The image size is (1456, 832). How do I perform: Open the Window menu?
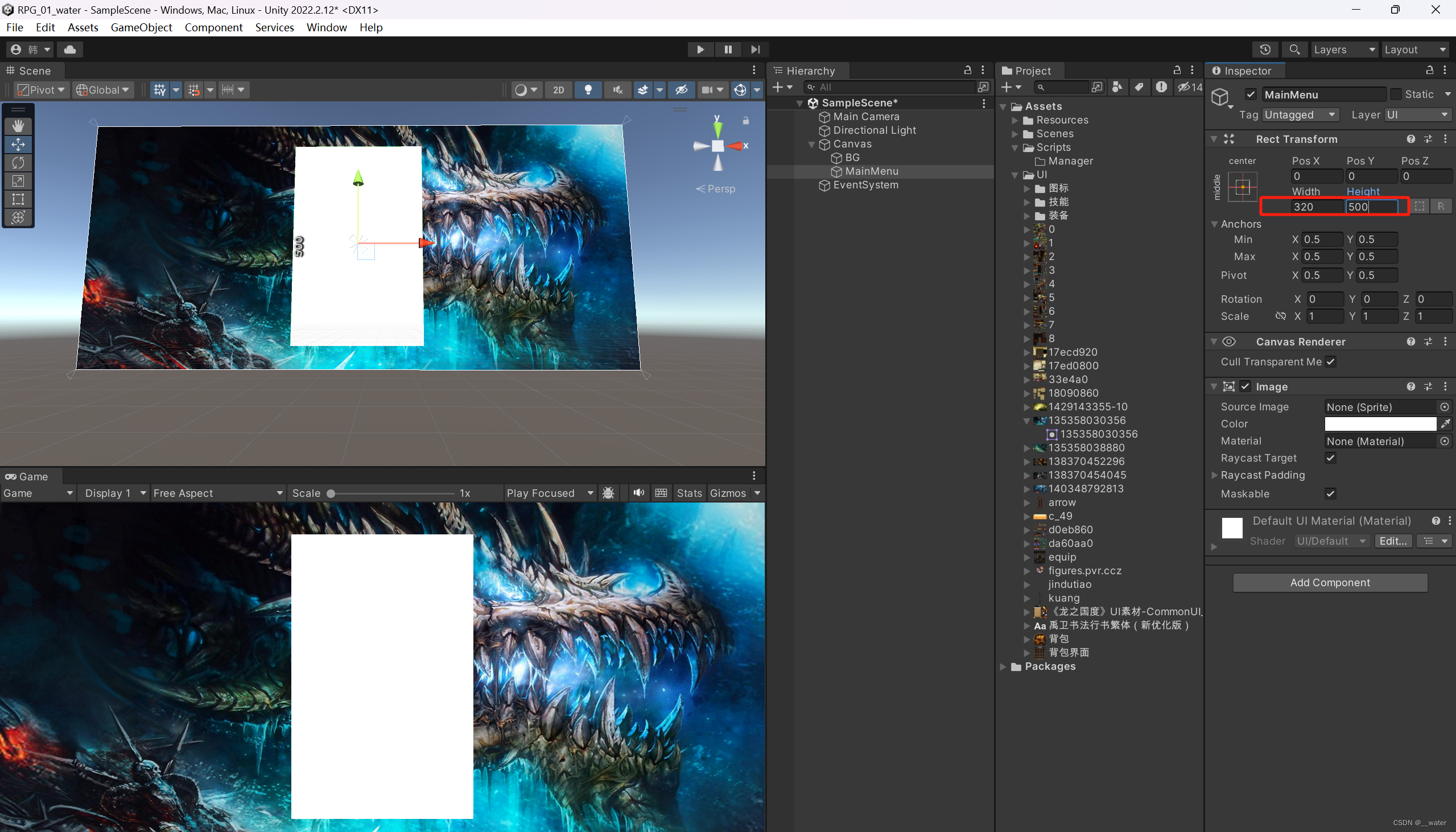(x=326, y=27)
